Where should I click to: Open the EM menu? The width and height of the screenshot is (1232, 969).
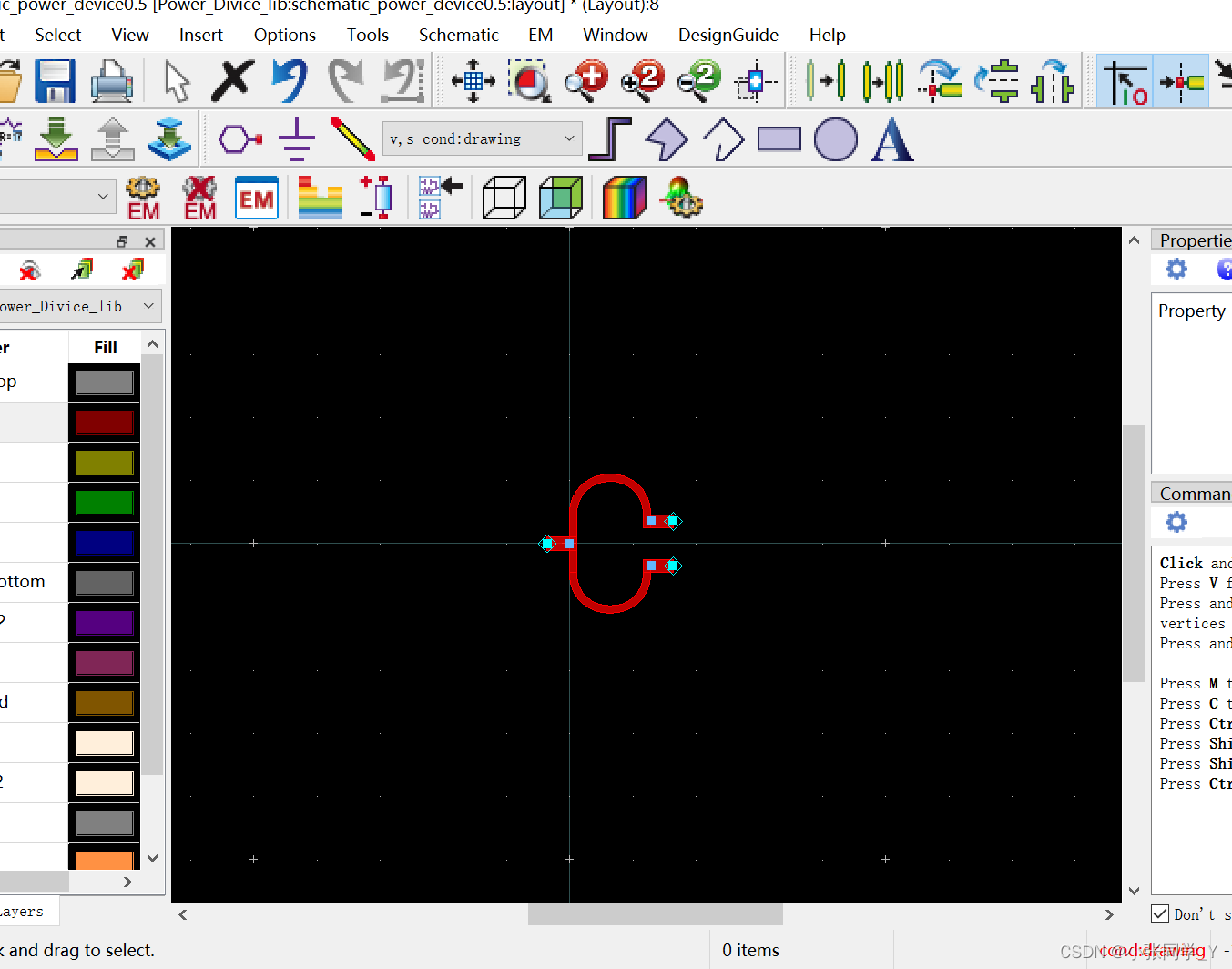point(541,35)
